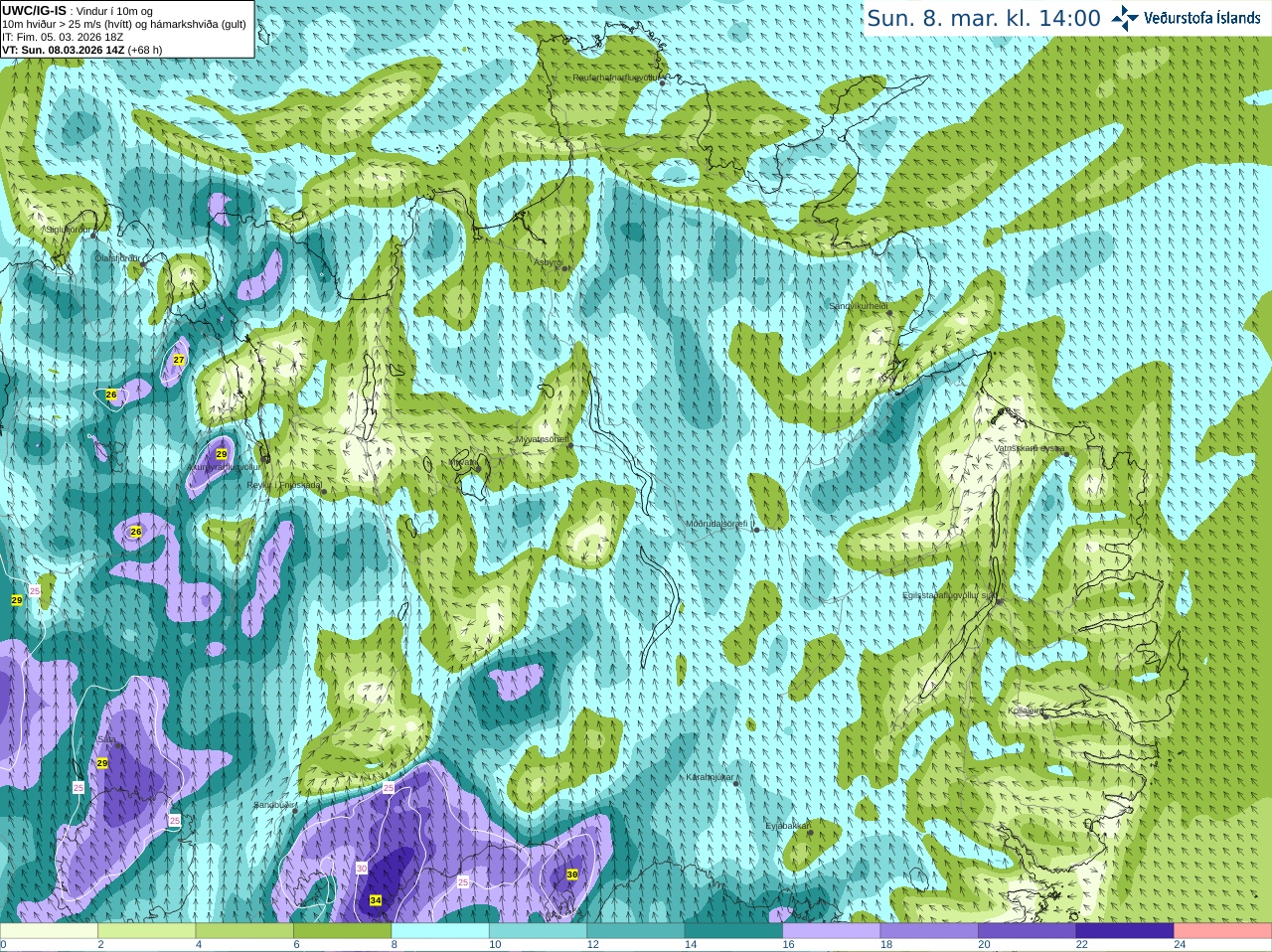Click the yellow 29 label beside Akureyrarflugvöllur
Image resolution: width=1272 pixels, height=952 pixels.
coord(222,454)
